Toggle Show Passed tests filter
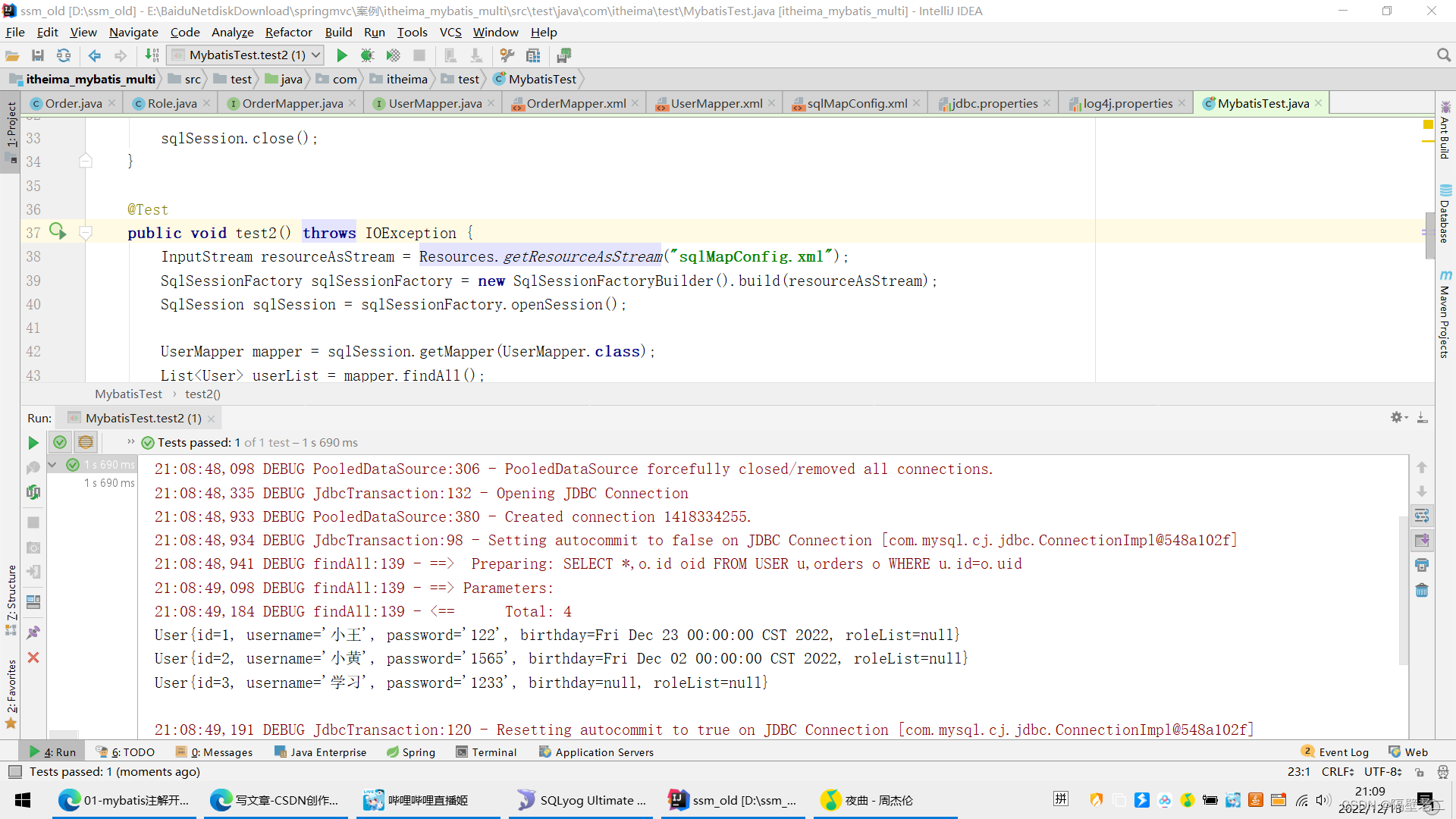The width and height of the screenshot is (1456, 819). [60, 442]
